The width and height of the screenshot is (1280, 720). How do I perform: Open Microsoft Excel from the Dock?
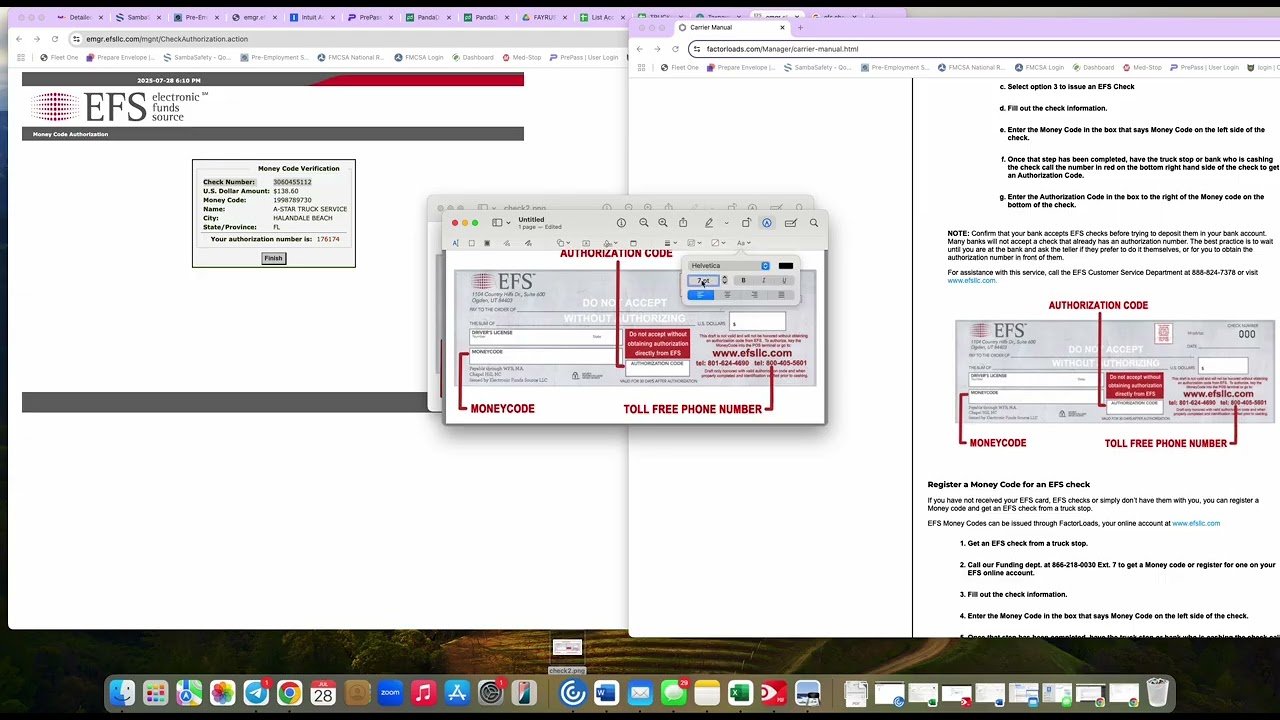tap(740, 693)
